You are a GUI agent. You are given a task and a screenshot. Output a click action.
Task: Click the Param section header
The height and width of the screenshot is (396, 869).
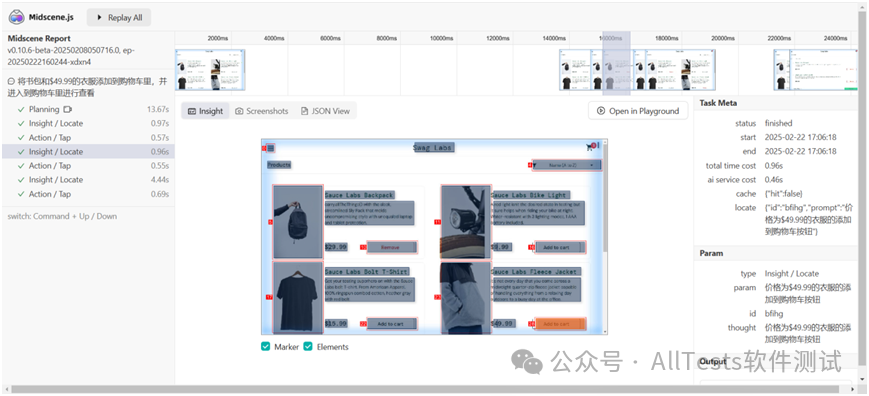pos(711,253)
